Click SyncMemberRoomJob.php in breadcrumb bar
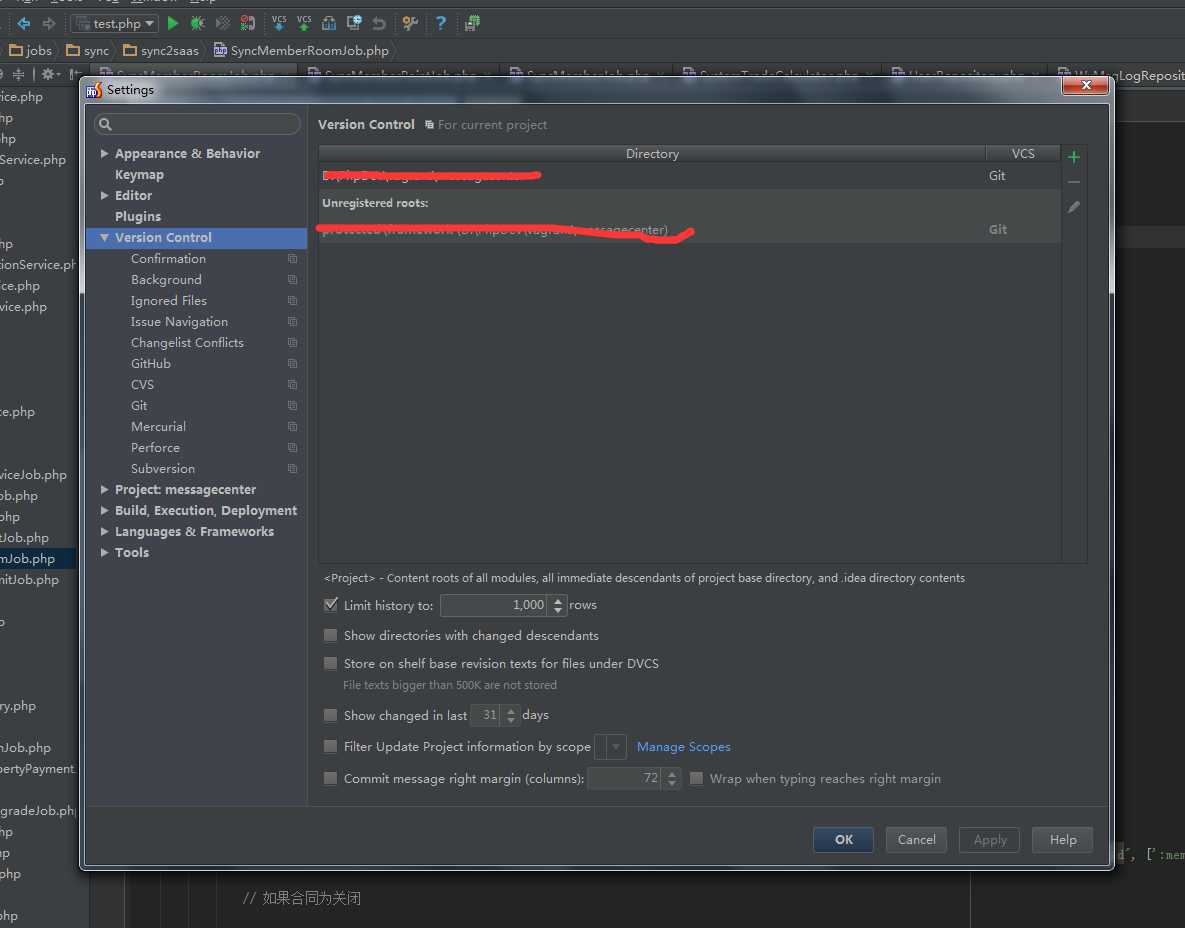The width and height of the screenshot is (1185, 928). (301, 51)
